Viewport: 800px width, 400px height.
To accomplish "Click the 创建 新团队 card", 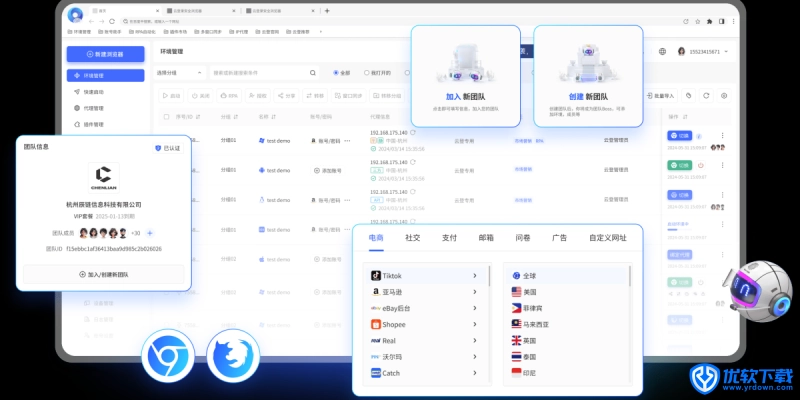I will (588, 76).
